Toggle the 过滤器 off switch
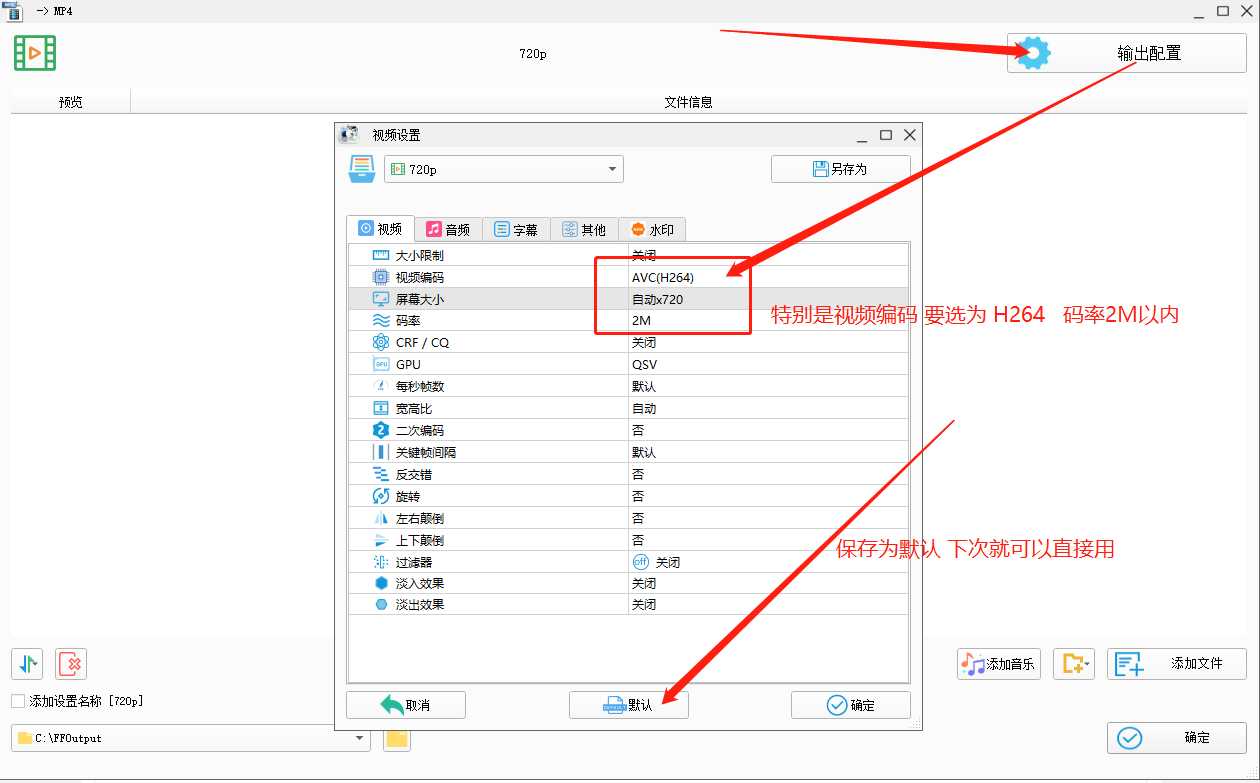 (x=642, y=562)
